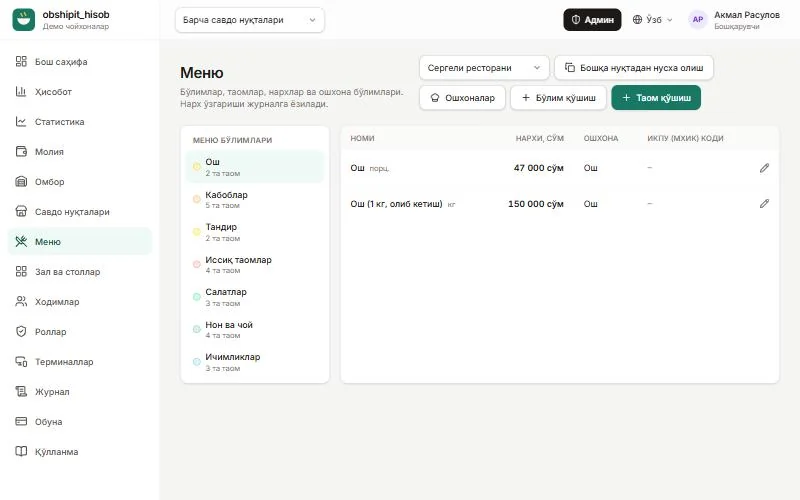Click the globe language icon

(637, 20)
